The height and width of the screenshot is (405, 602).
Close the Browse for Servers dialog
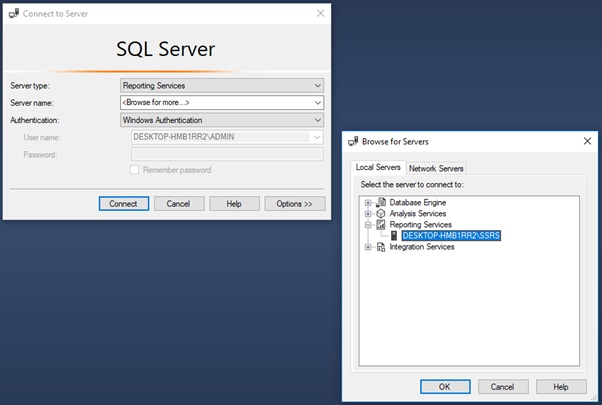(x=587, y=141)
